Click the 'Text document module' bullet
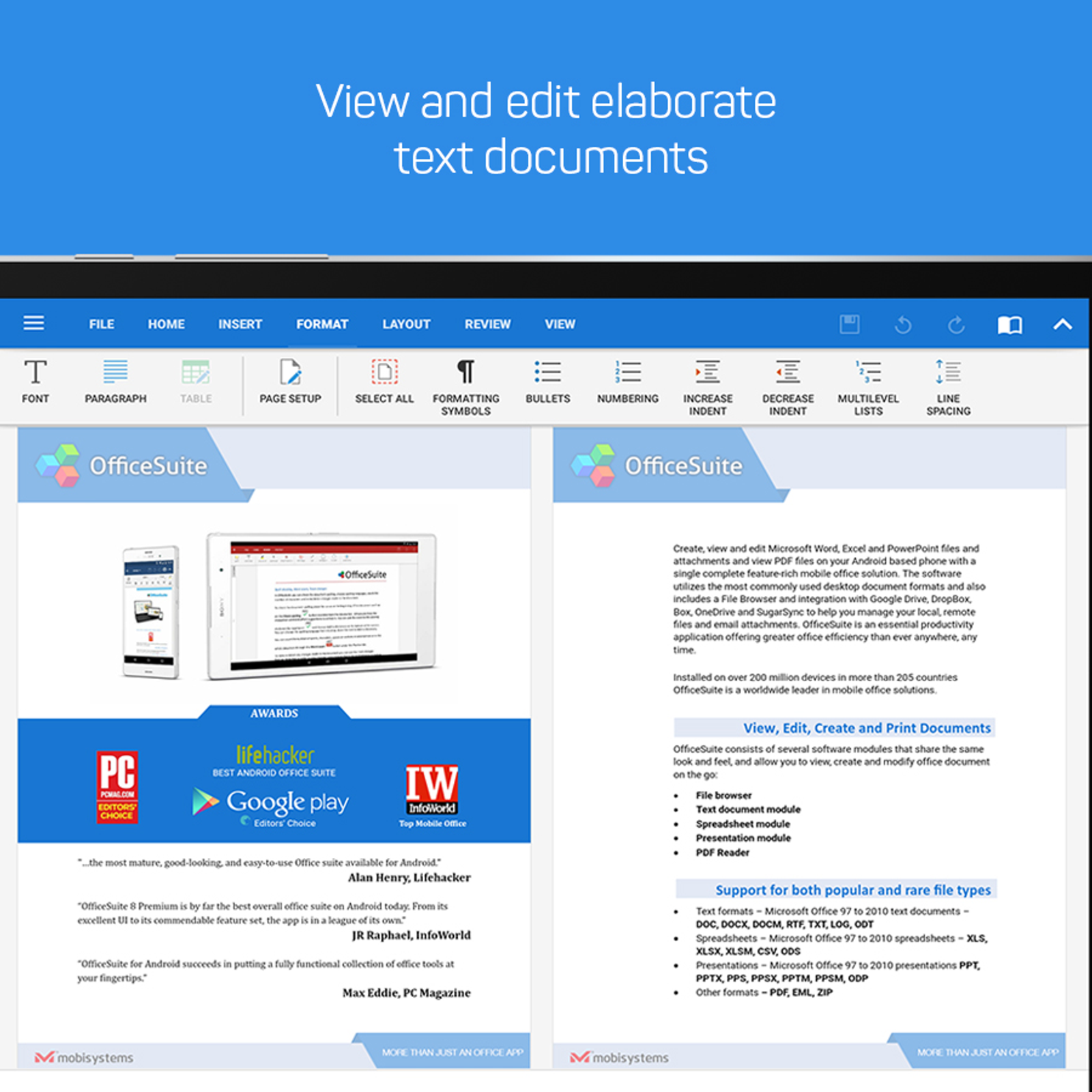Viewport: 1092px width, 1092px height. tap(748, 809)
